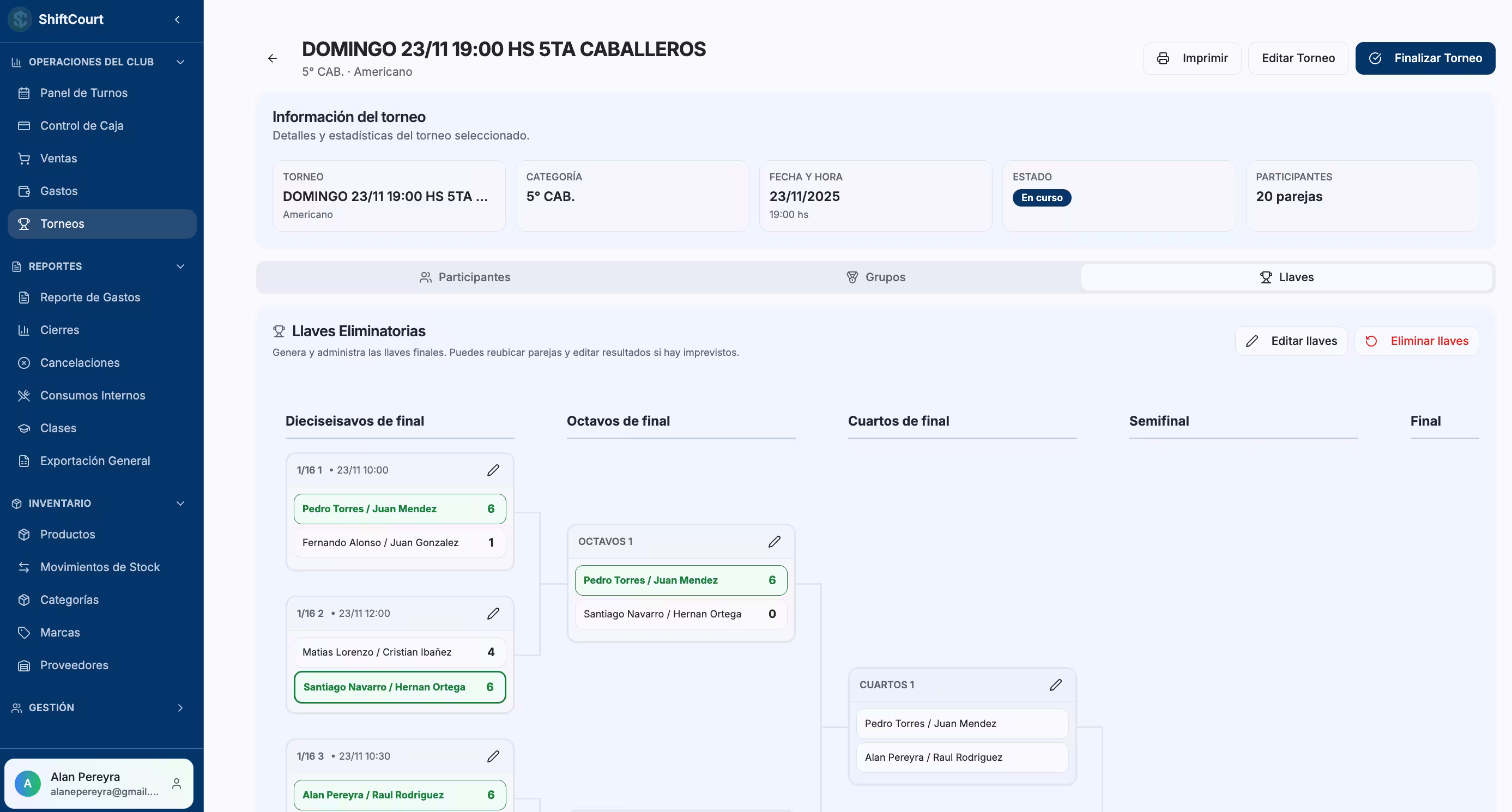The height and width of the screenshot is (812, 1512).
Task: Edit the OCTAVOS 1 match with pencil icon
Action: tap(774, 542)
